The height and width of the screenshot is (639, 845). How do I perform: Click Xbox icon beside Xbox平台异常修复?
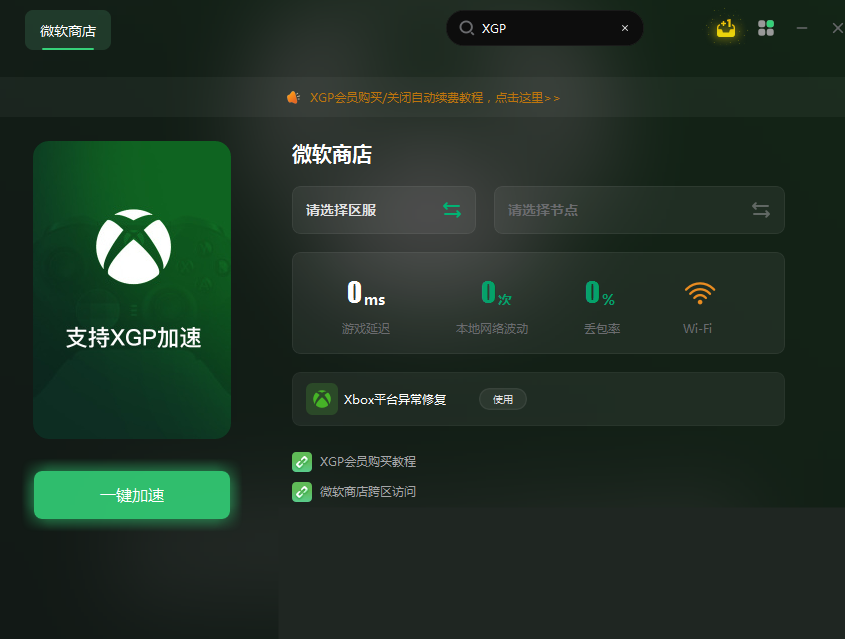point(322,399)
